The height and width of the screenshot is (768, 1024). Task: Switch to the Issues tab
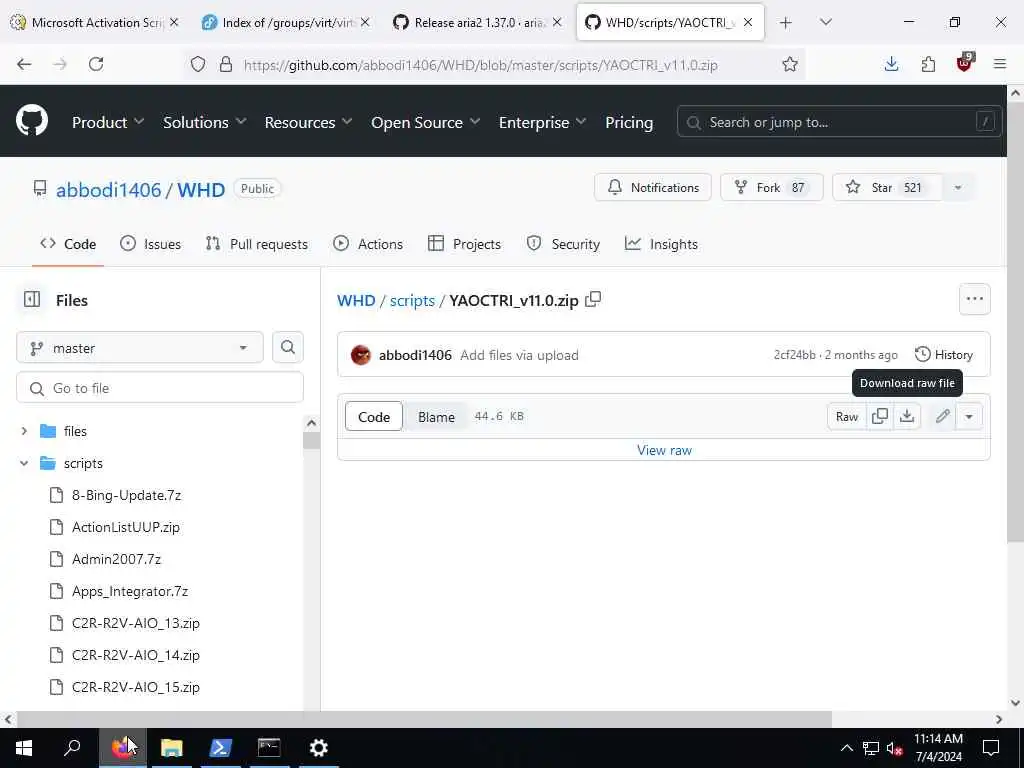coord(150,244)
